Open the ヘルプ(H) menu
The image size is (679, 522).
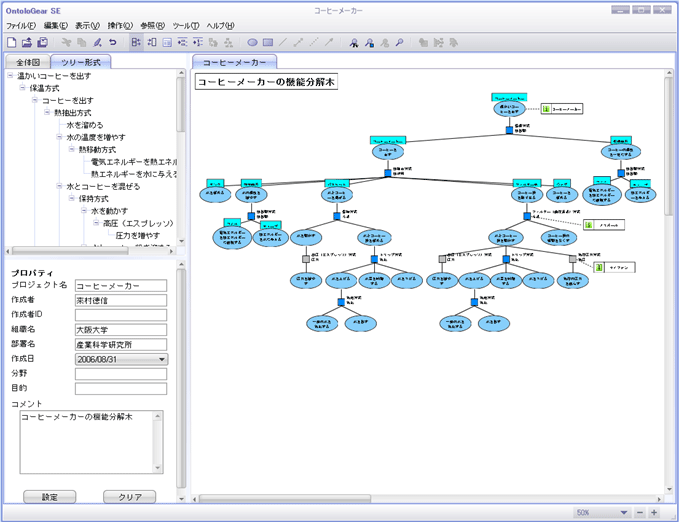pos(220,26)
